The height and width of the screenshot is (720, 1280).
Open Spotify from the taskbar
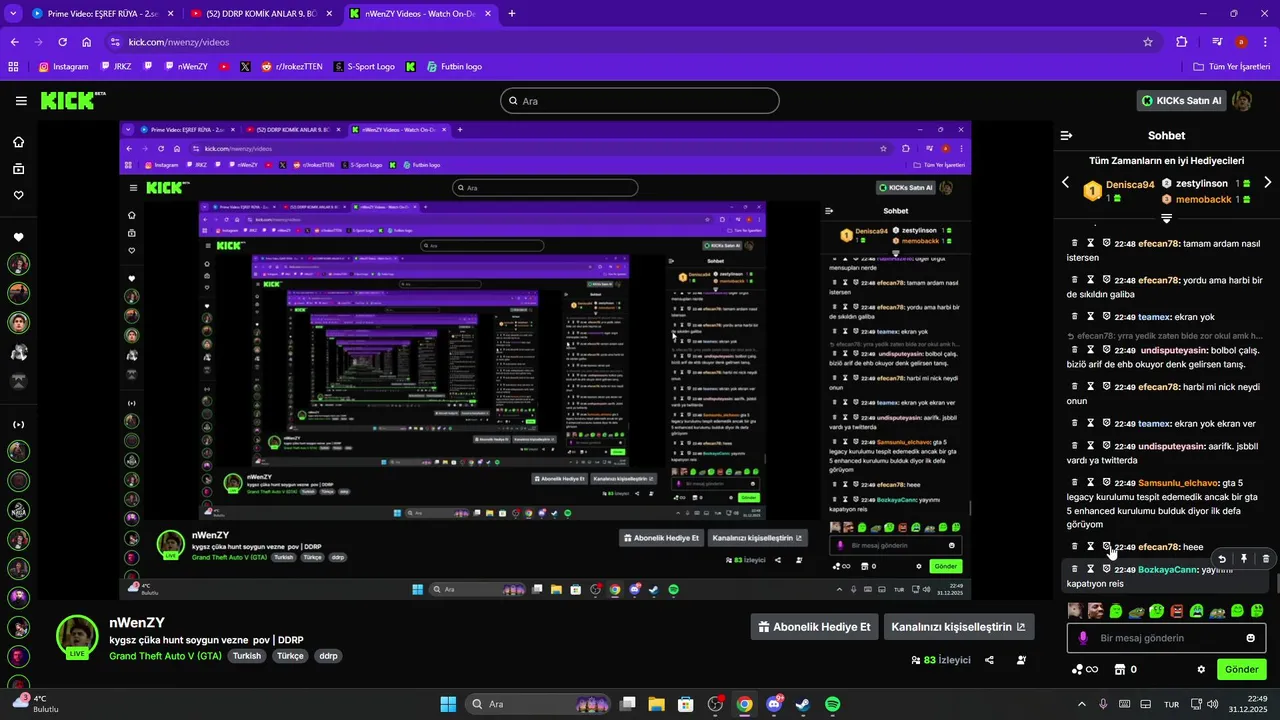click(832, 704)
